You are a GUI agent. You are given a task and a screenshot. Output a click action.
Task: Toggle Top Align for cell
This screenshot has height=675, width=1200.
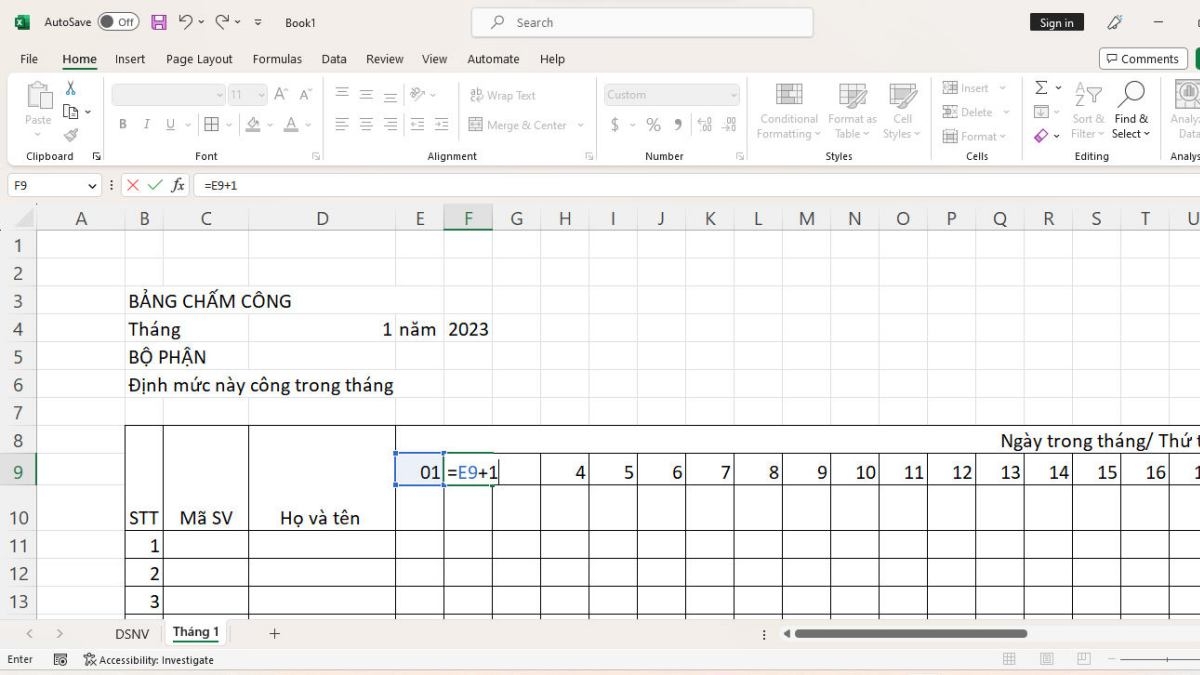click(342, 95)
